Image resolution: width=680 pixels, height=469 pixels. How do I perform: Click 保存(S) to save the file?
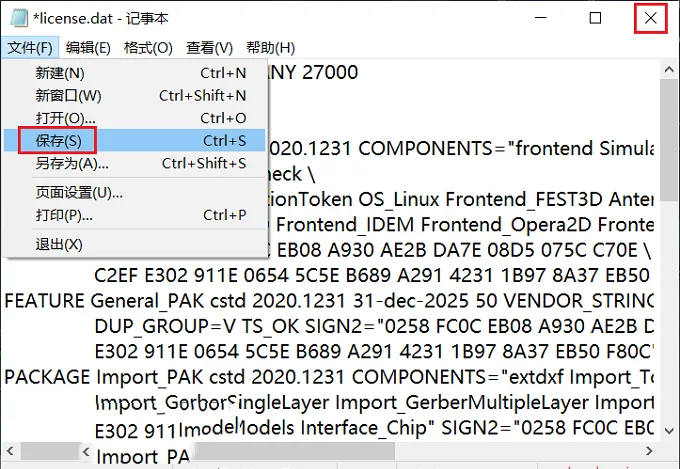coord(134,141)
